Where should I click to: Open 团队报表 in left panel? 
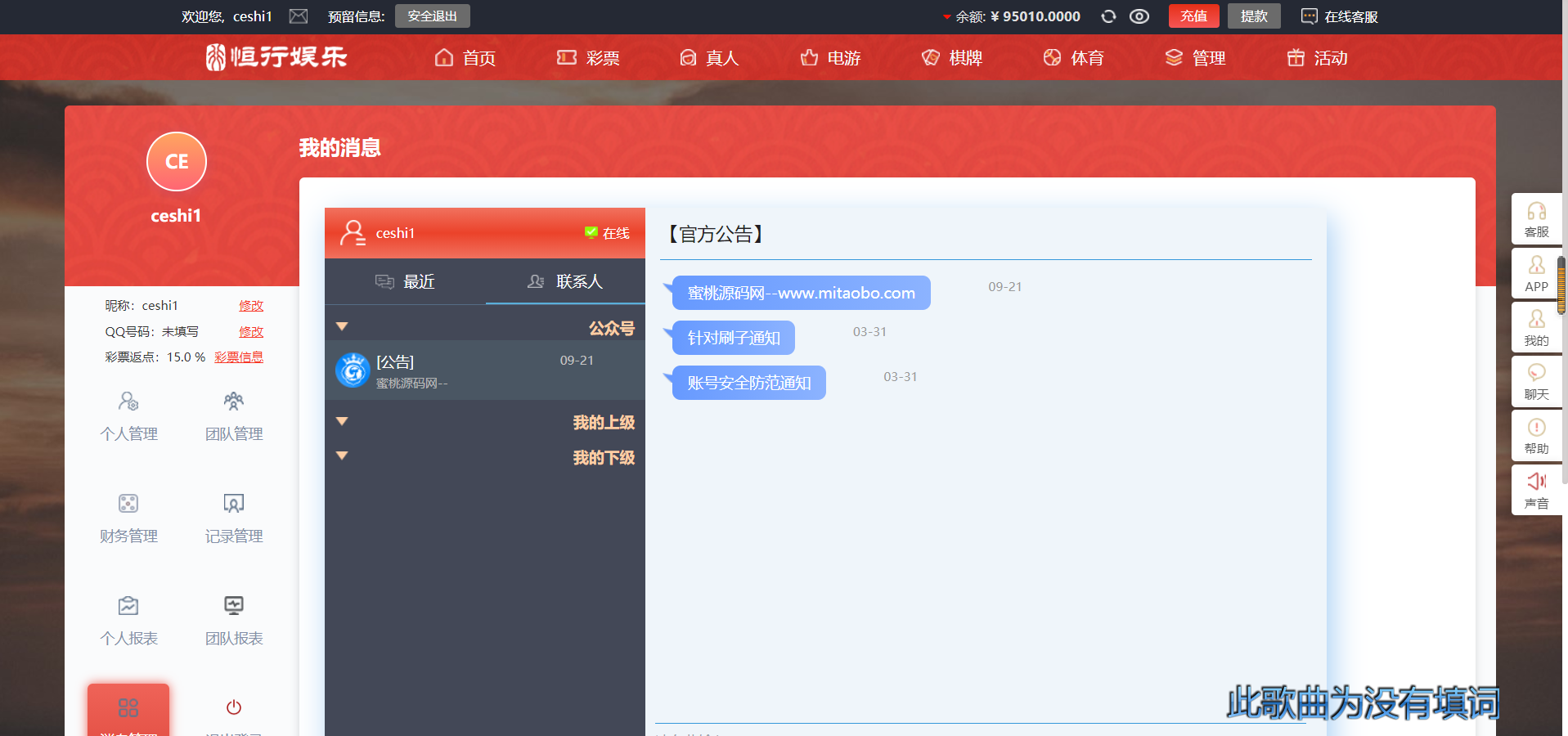234,620
